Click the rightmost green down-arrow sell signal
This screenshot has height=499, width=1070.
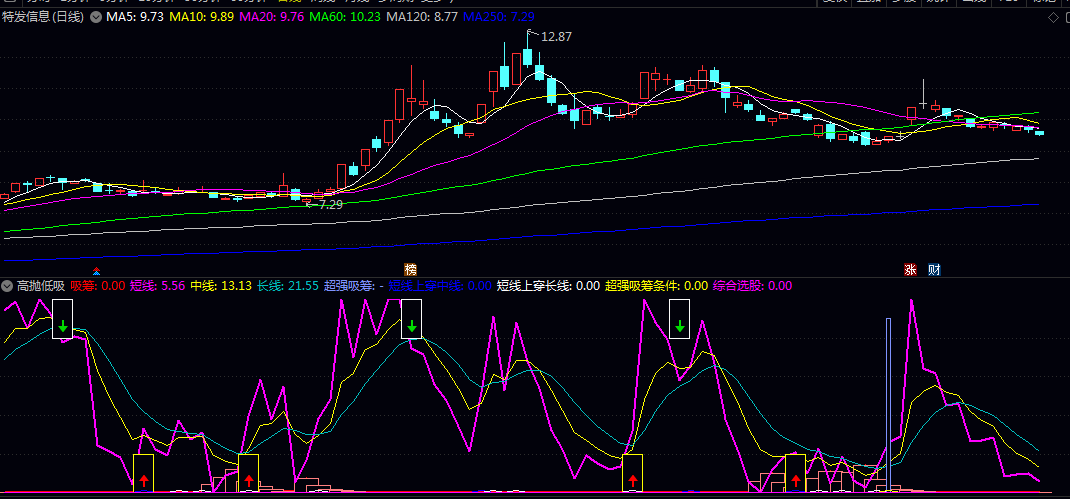680,325
